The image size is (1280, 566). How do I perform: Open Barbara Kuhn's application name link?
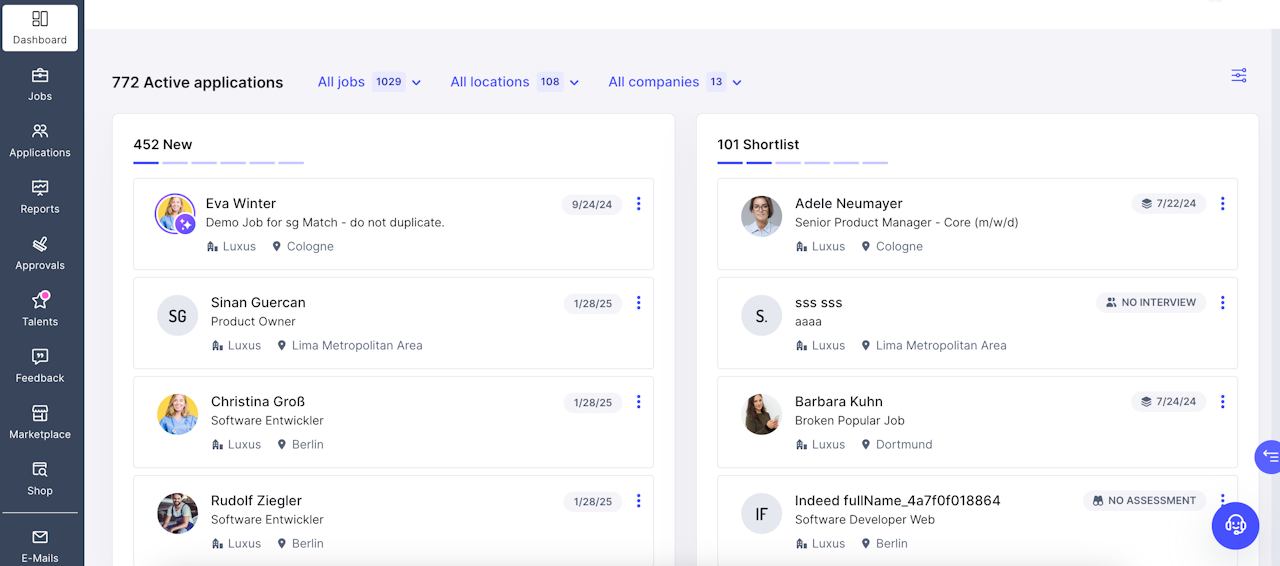pyautogui.click(x=838, y=401)
